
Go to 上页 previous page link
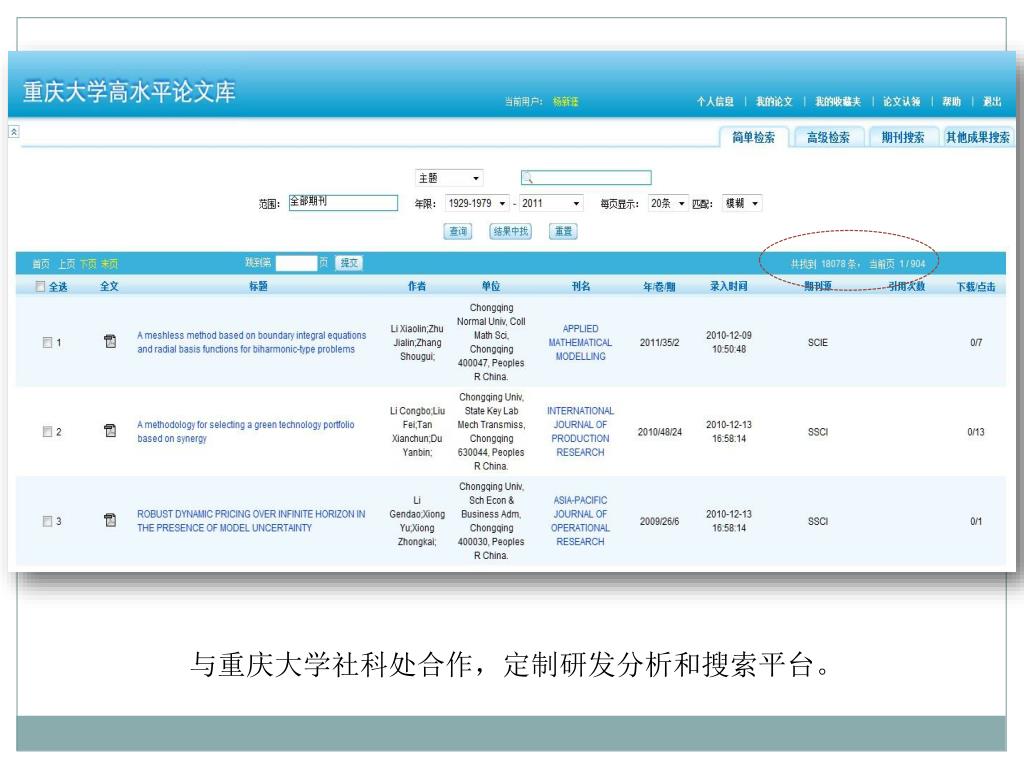(x=67, y=264)
